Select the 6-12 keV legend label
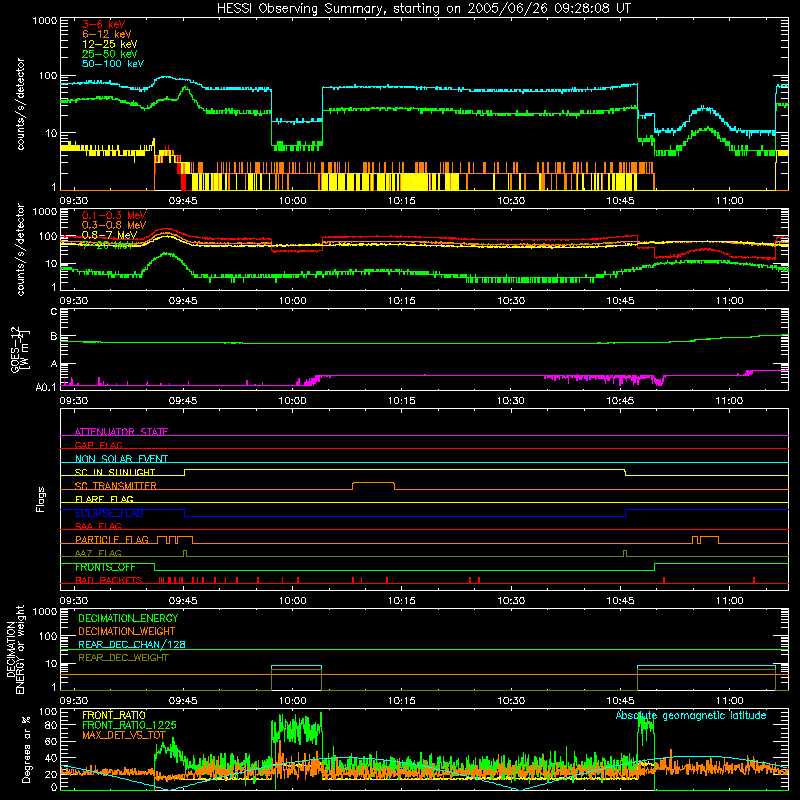Image resolution: width=800 pixels, height=800 pixels. 107,34
